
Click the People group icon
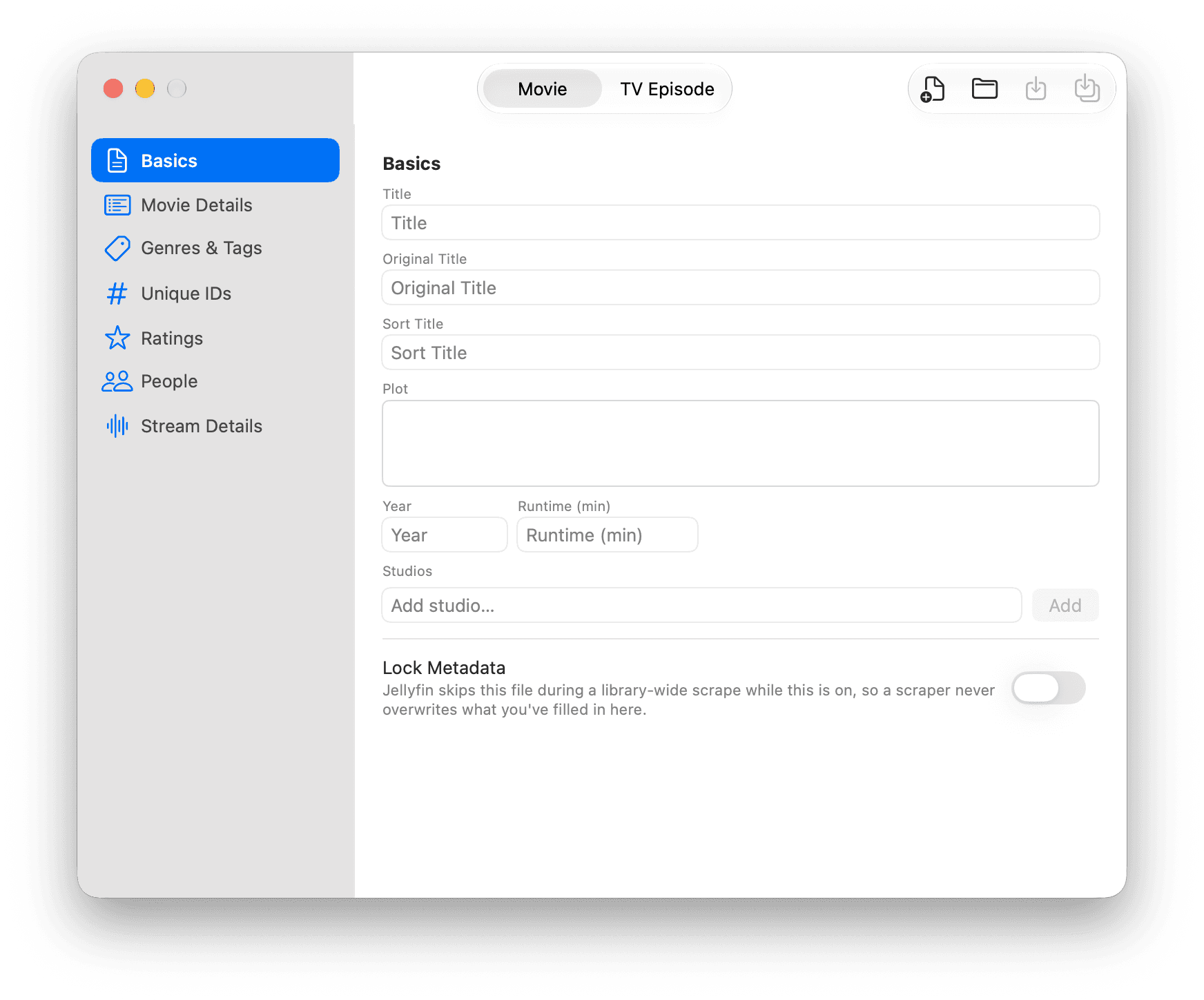tap(117, 381)
